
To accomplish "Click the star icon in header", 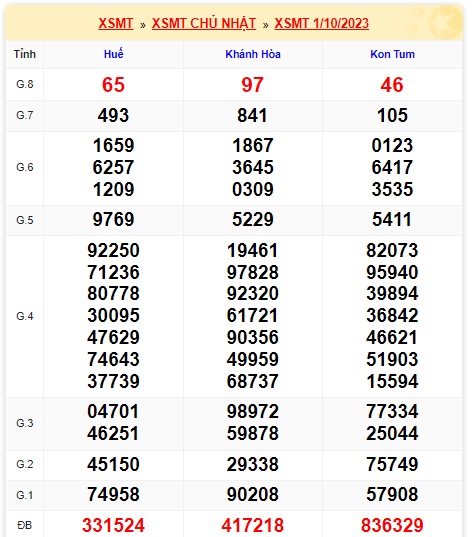I will pos(445,23).
